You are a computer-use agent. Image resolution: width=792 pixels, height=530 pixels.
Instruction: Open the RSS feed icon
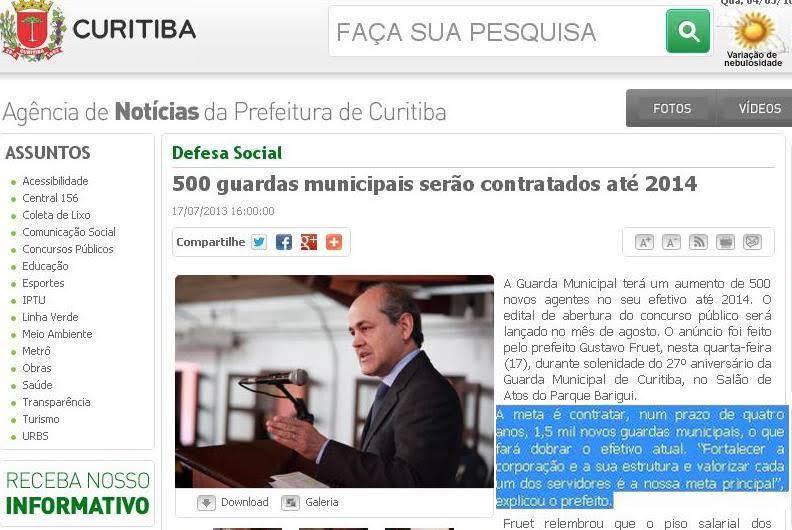(698, 242)
